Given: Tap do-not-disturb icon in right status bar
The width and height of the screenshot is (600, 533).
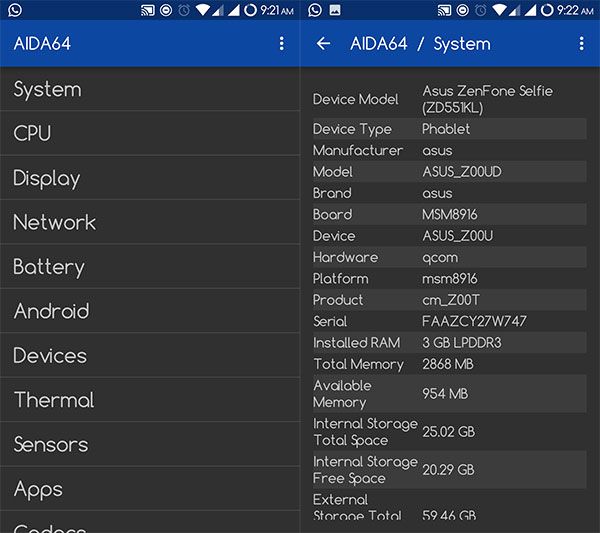Looking at the screenshot, I should pos(463,10).
